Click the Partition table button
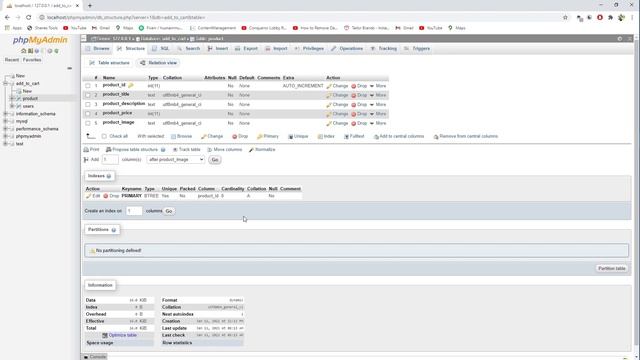The height and width of the screenshot is (360, 640). coord(611,269)
